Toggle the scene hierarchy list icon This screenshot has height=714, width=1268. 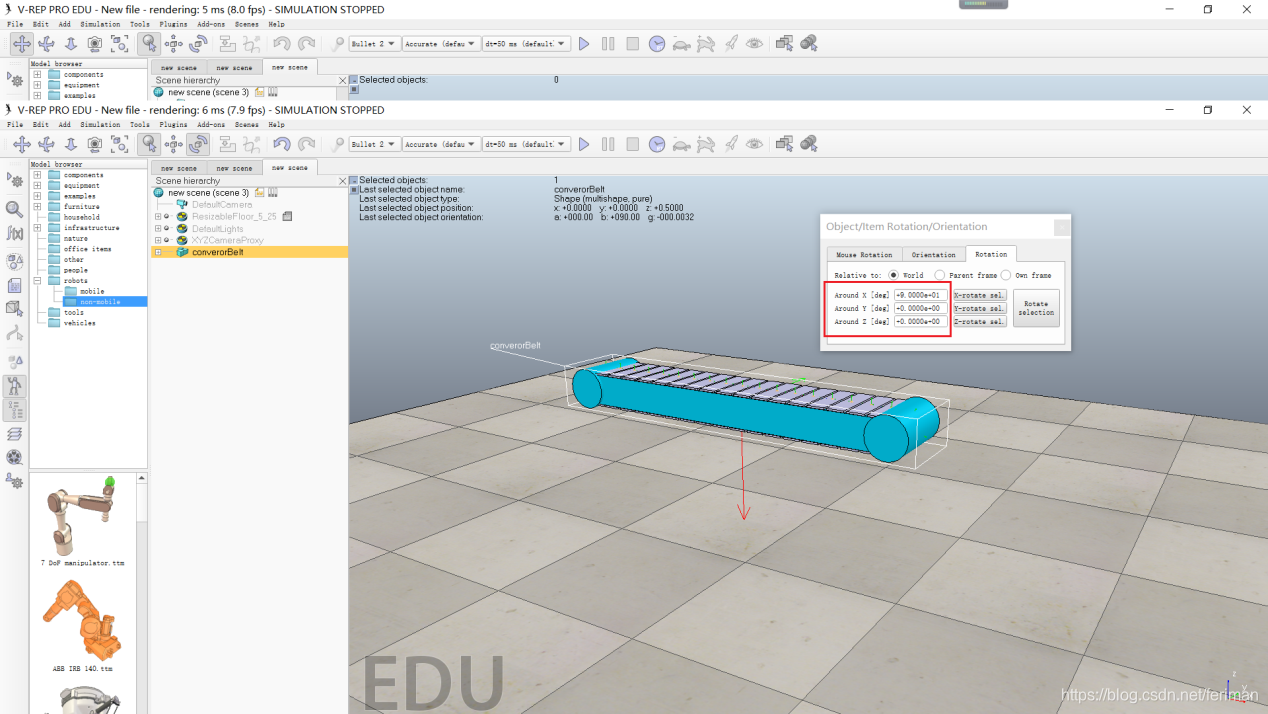tap(14, 410)
